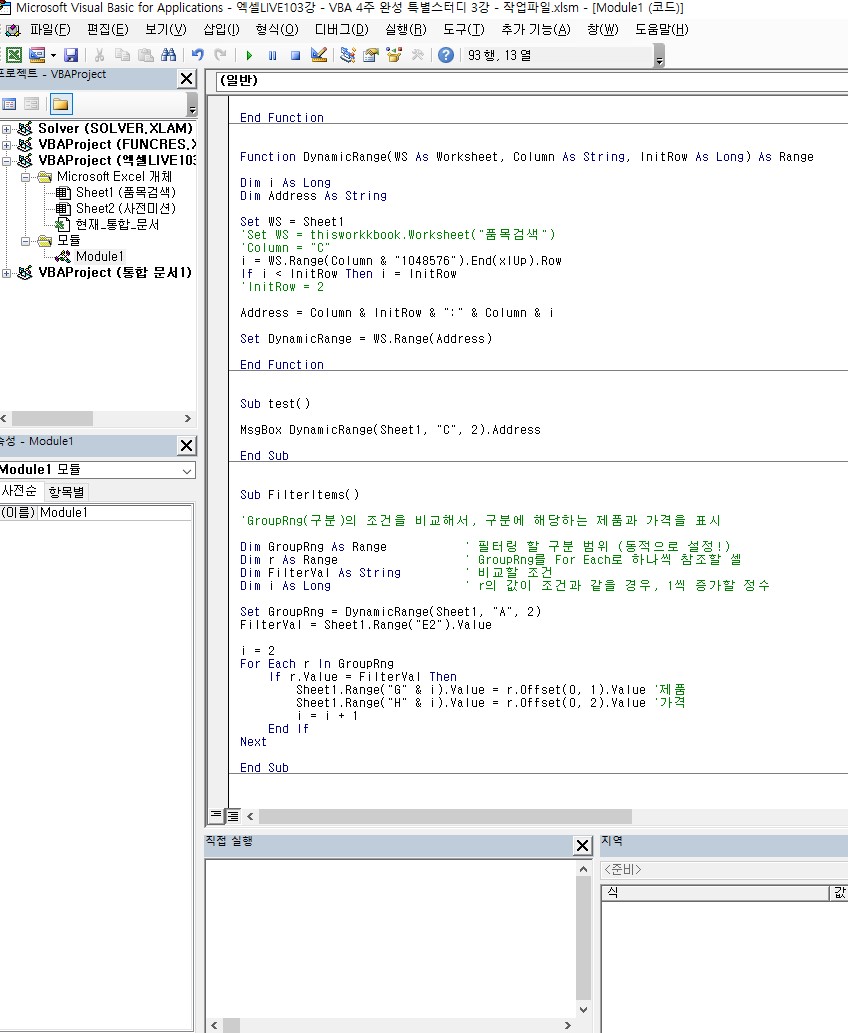
Task: Open the Object Browser icon
Action: click(394, 55)
